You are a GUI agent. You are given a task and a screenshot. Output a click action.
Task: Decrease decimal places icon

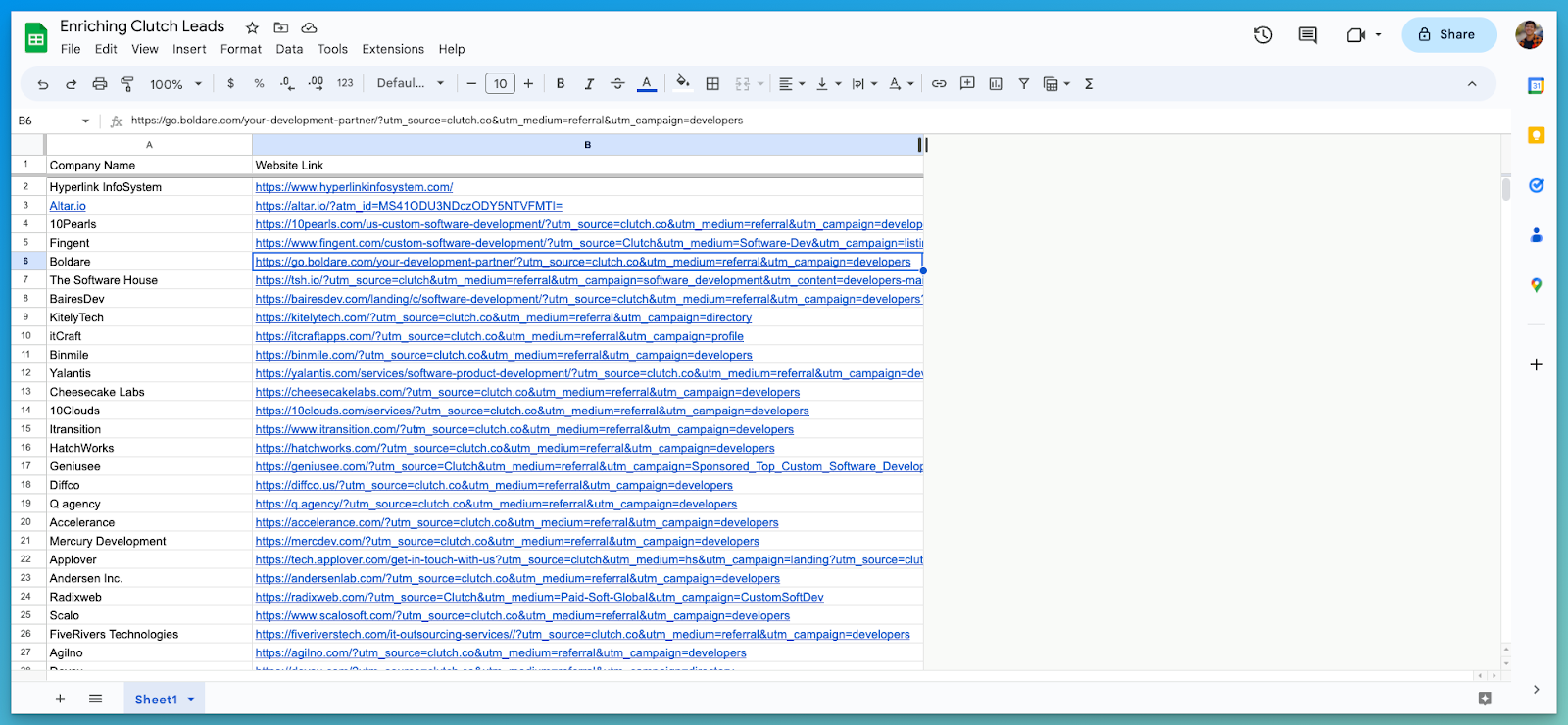click(286, 84)
